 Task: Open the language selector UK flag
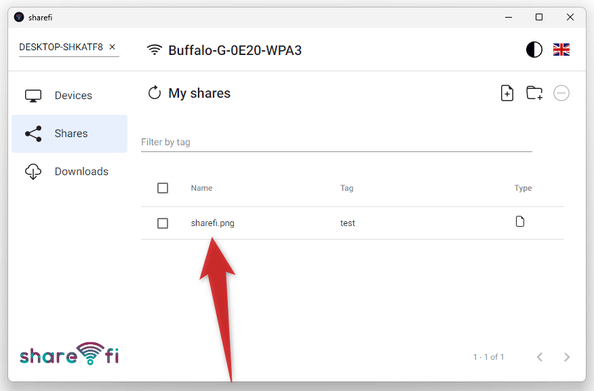pyautogui.click(x=561, y=50)
